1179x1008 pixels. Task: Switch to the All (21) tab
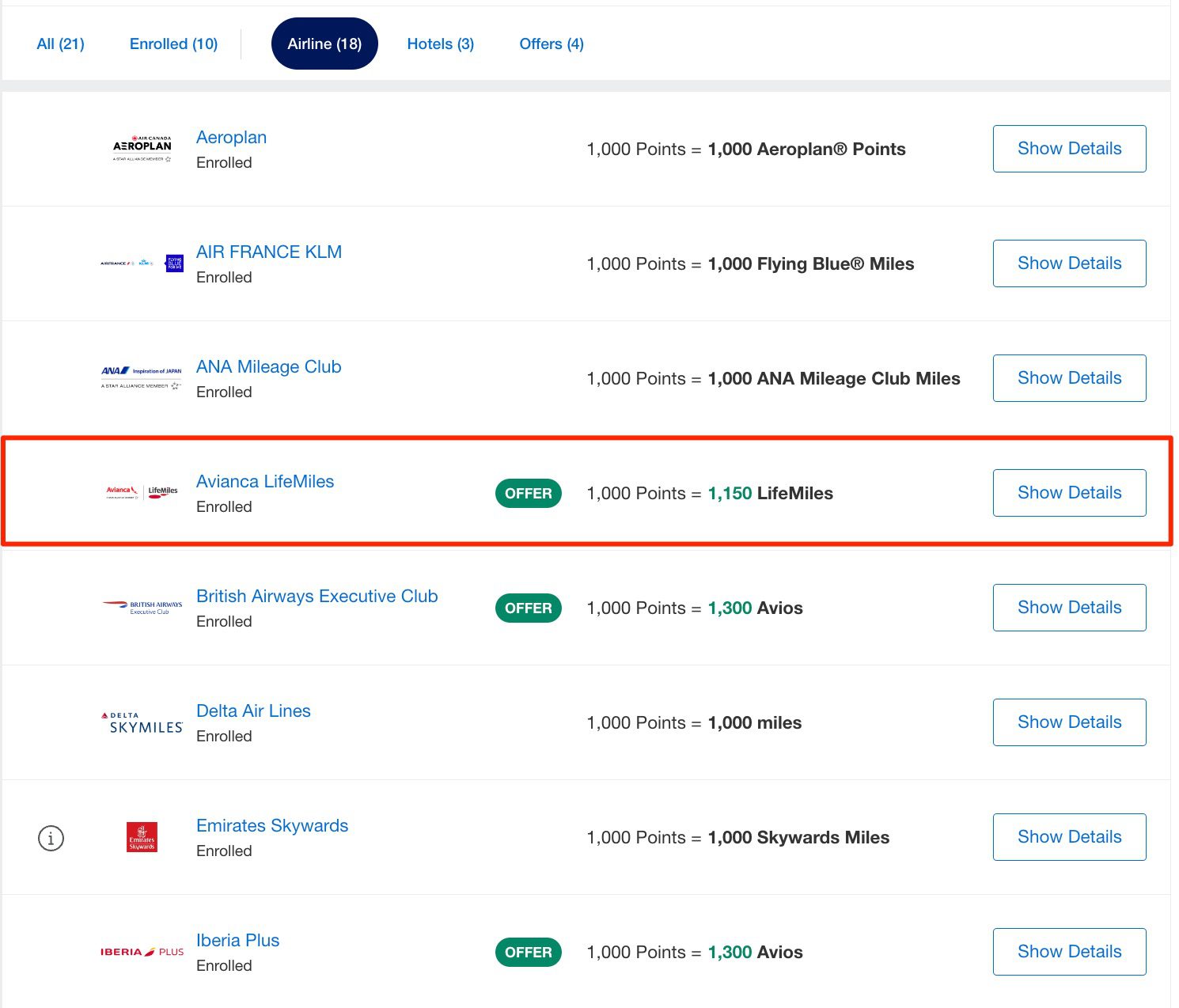59,44
